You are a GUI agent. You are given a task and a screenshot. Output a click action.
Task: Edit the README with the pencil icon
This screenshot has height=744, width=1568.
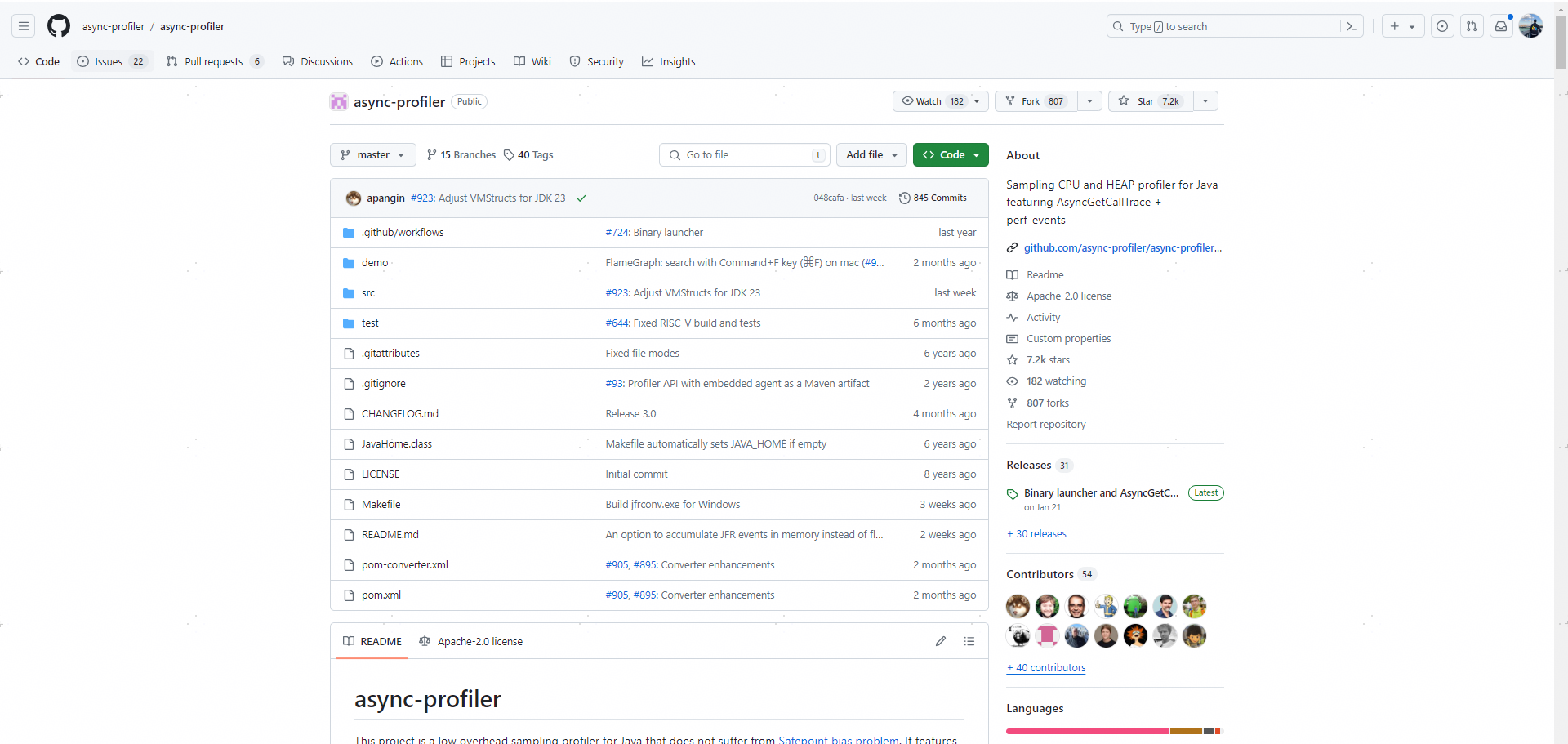pos(941,641)
